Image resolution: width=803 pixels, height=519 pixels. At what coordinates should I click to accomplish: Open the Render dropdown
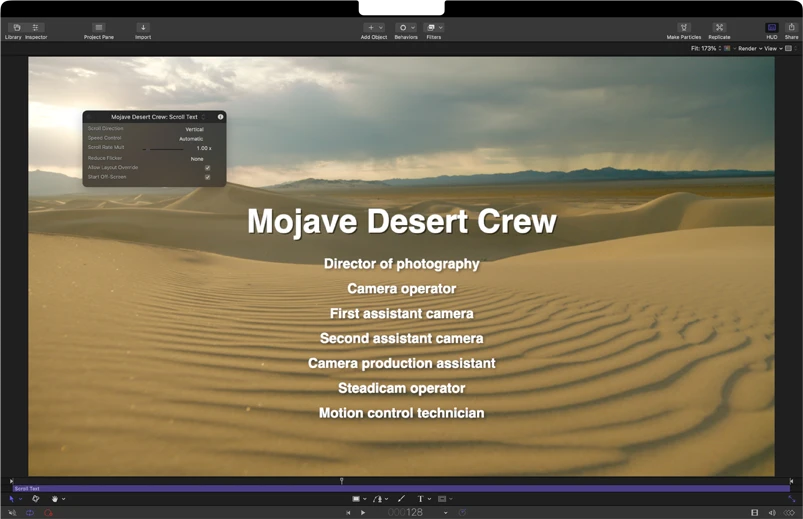click(750, 49)
